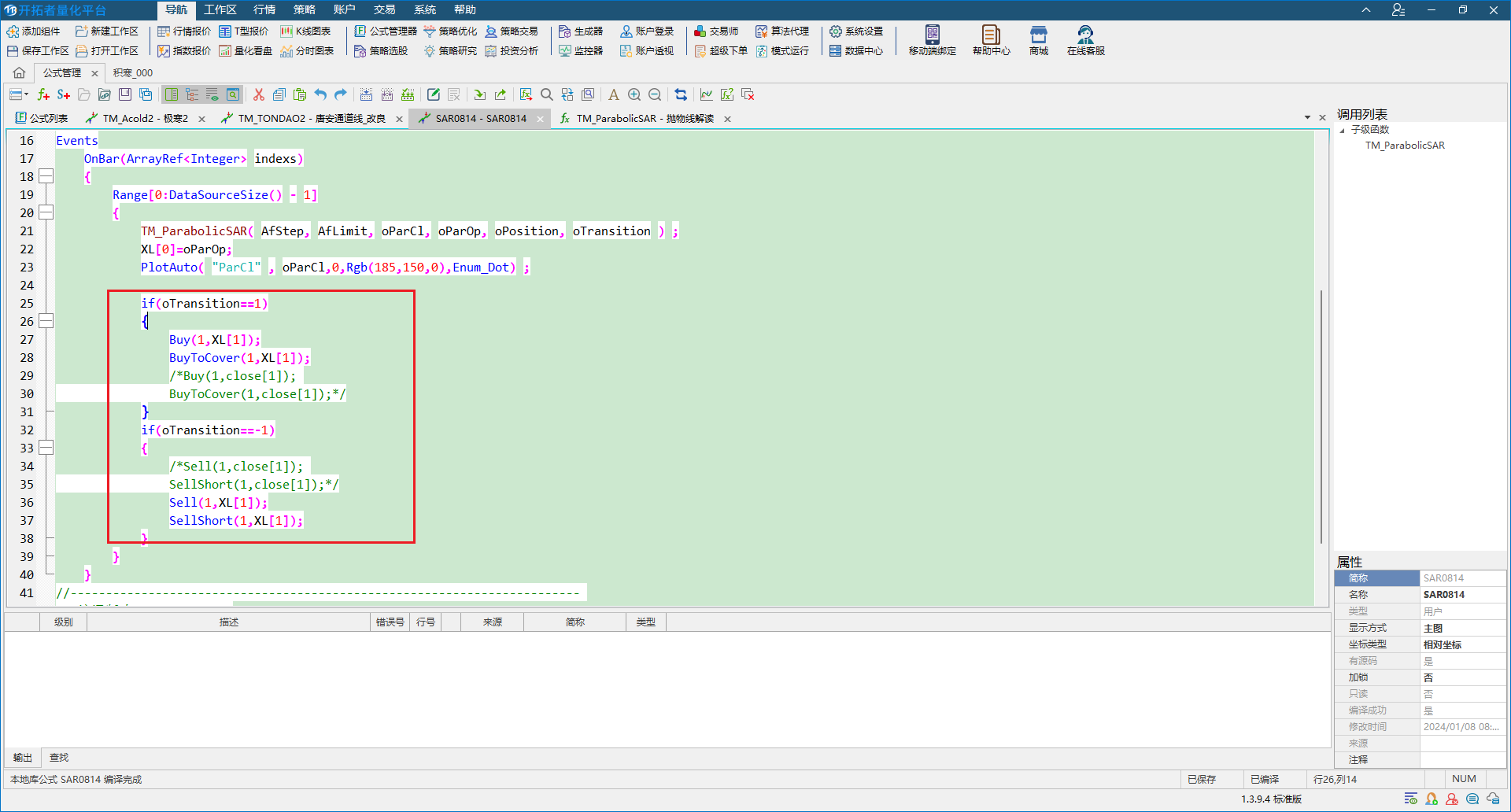Toggle the property preview panel view button
The width and height of the screenshot is (1511, 812).
233,95
